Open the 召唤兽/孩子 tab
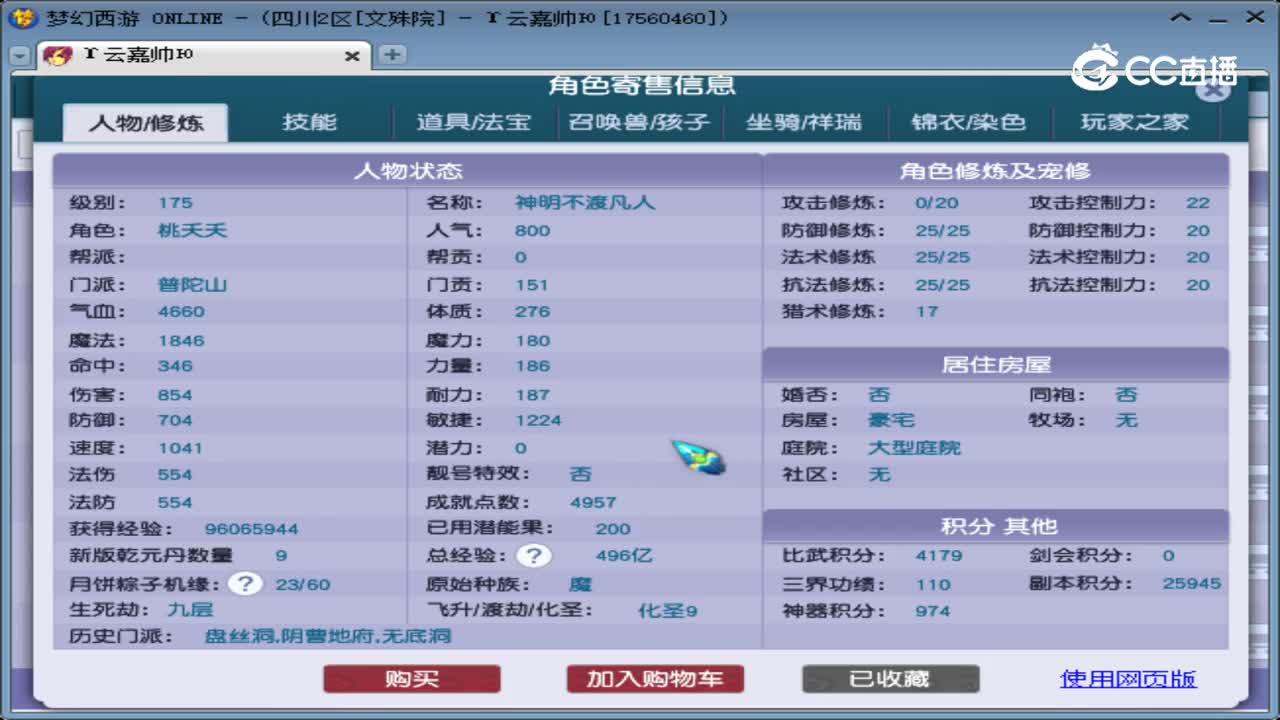 (639, 122)
